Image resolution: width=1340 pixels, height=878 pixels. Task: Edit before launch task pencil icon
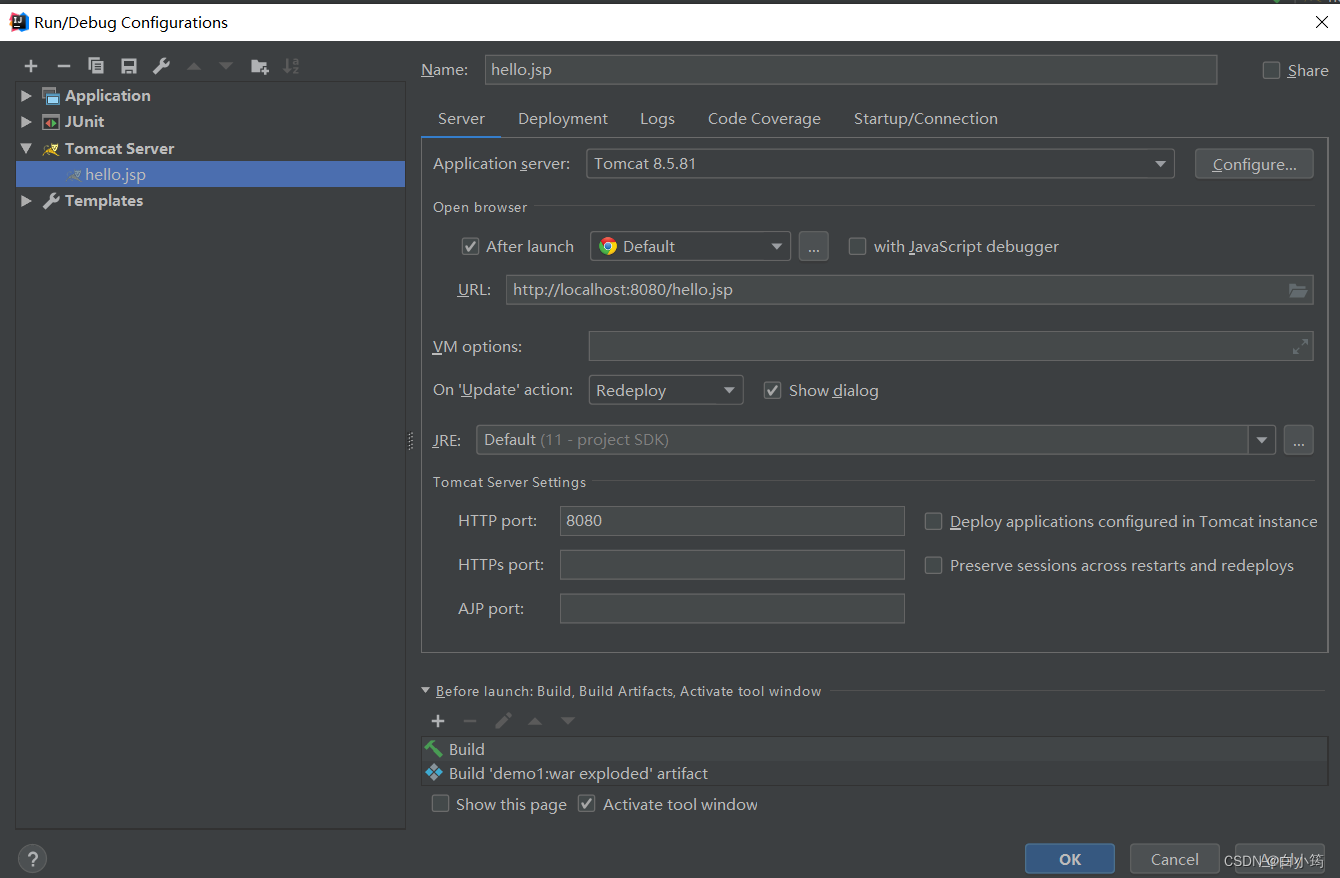click(503, 721)
